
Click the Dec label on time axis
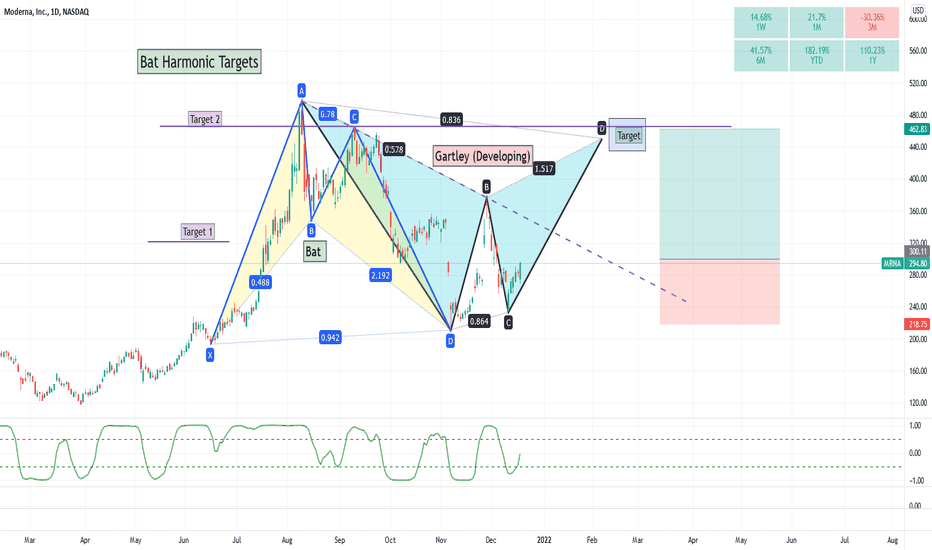click(490, 540)
